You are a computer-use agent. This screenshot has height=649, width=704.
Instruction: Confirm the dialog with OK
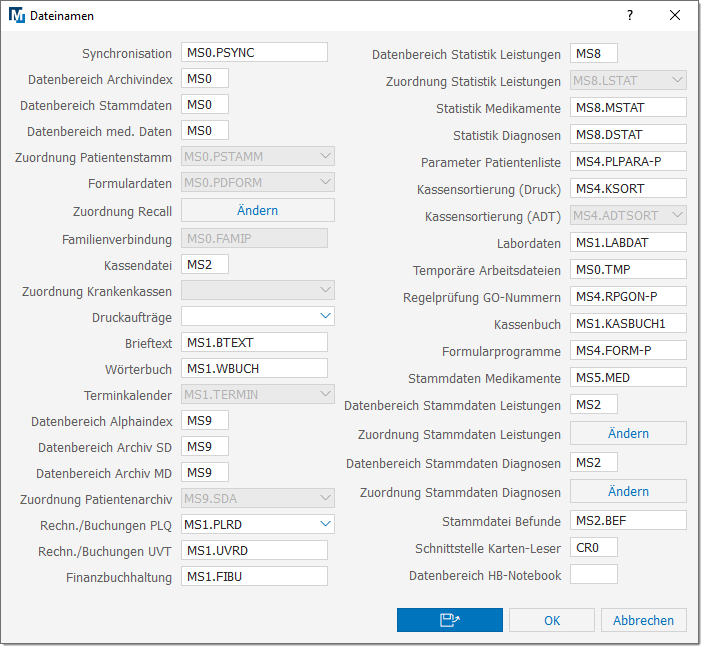pos(551,620)
